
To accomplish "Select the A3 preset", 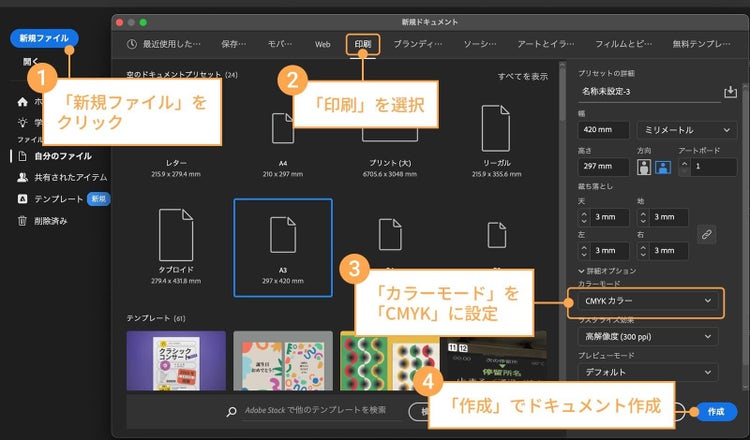I will point(283,248).
